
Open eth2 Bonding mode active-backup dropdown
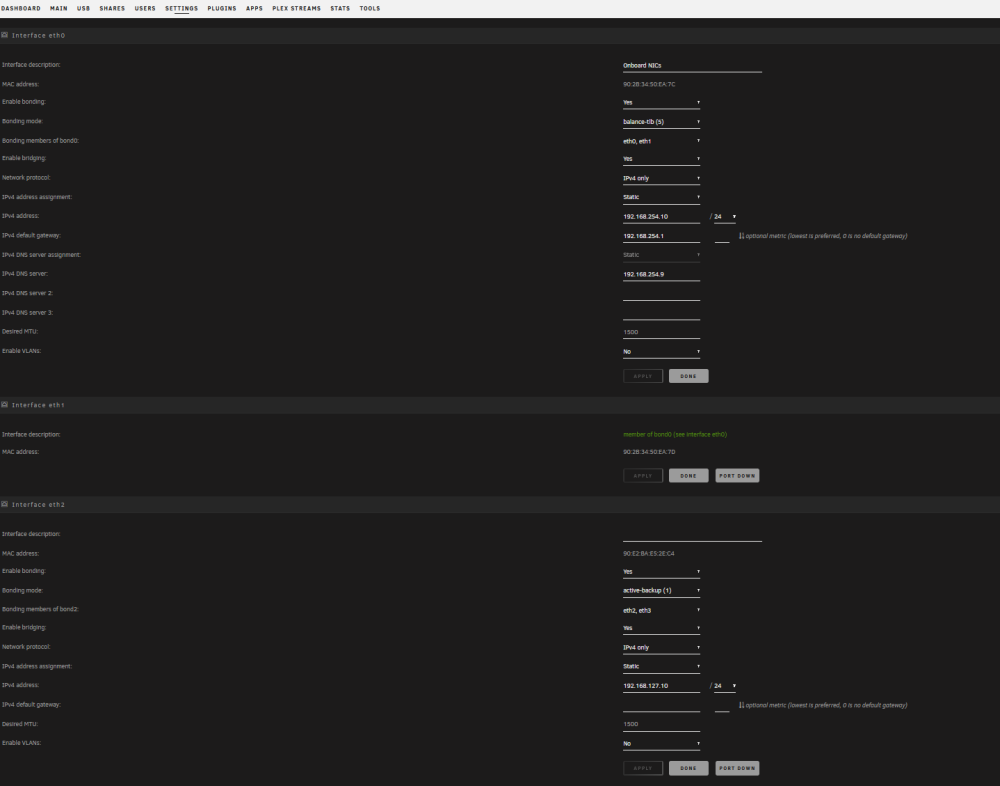coord(661,590)
